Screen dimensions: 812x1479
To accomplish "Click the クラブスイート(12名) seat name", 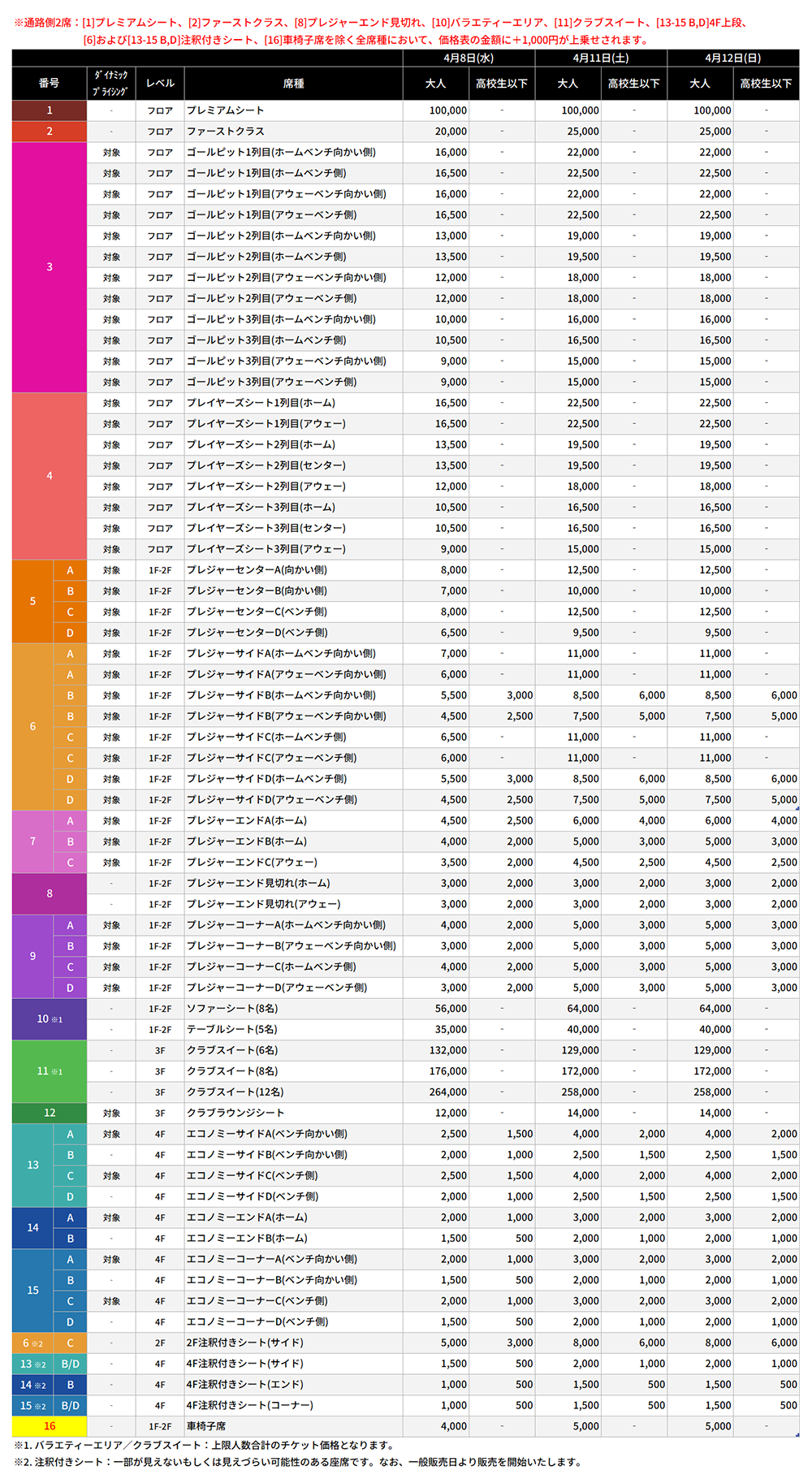I will pyautogui.click(x=235, y=1092).
